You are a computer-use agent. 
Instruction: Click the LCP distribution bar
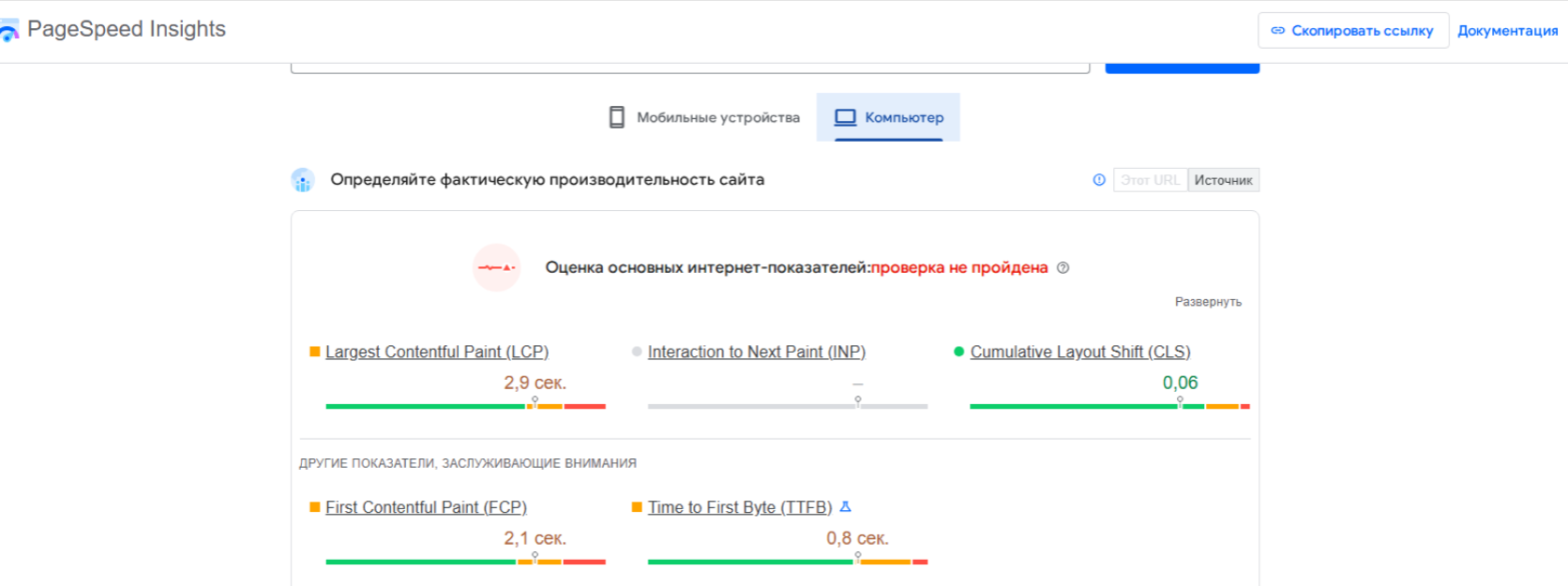pos(465,406)
